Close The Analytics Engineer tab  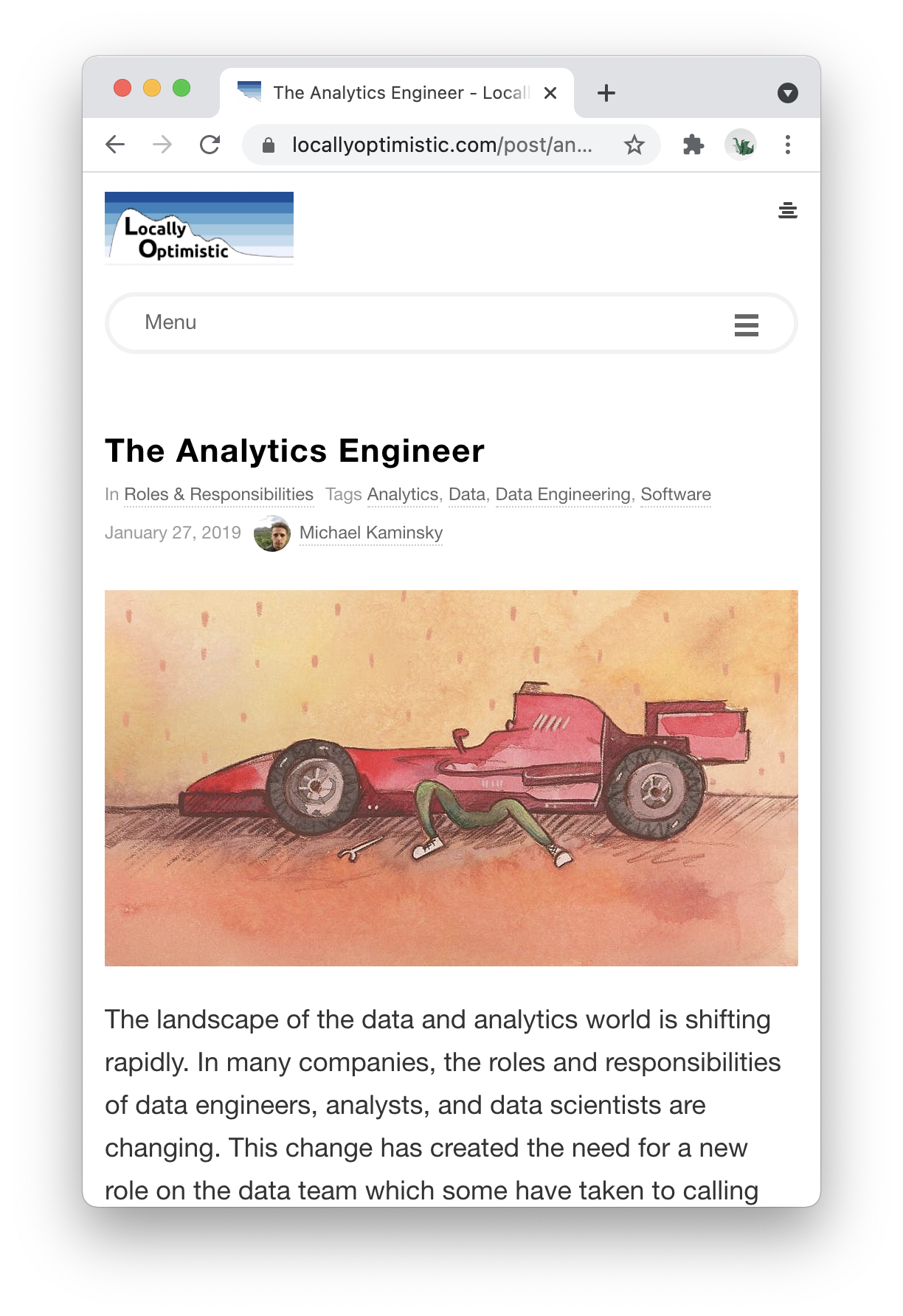pyautogui.click(x=550, y=93)
